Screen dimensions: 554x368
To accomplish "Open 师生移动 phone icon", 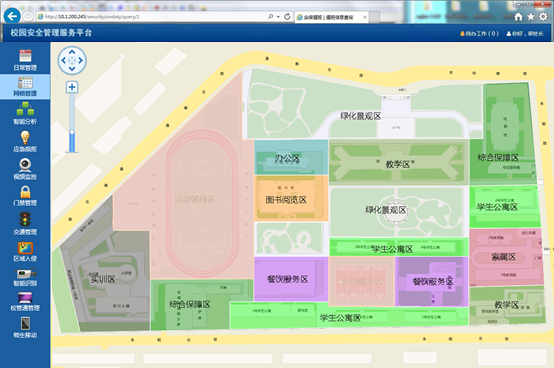I will coord(25,324).
